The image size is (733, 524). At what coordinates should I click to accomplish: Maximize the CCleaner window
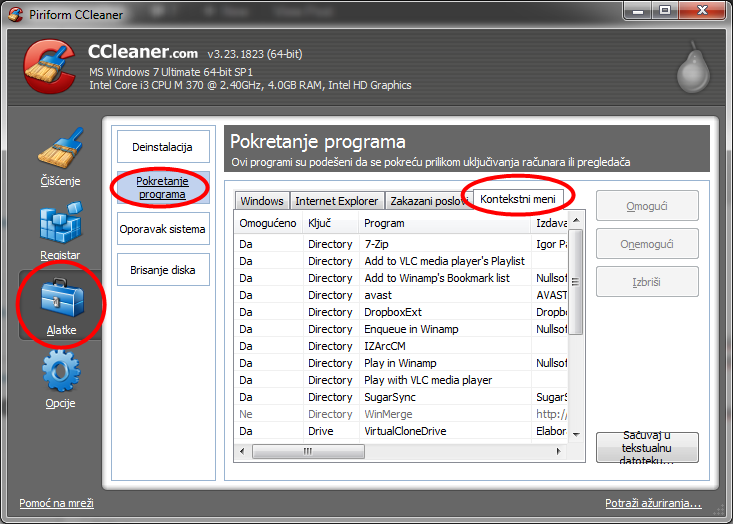click(665, 10)
